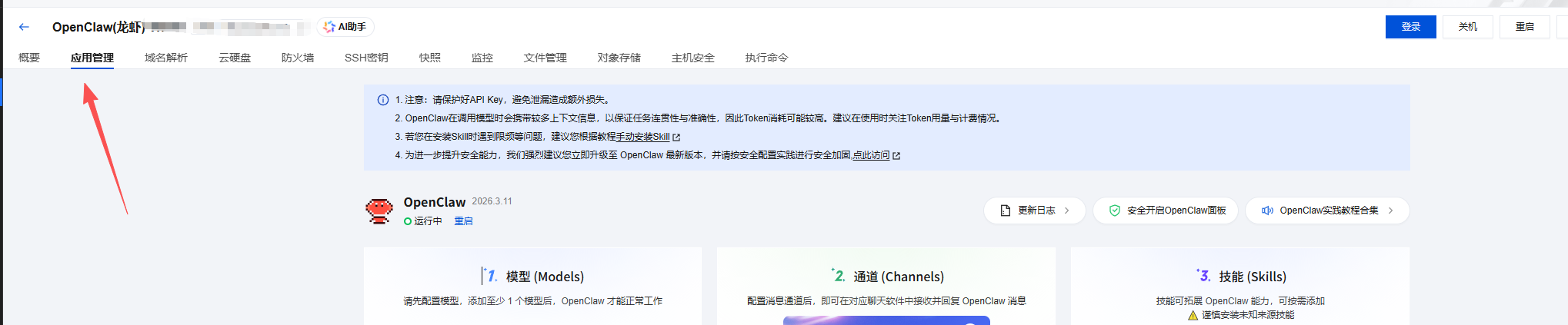Click the OpenClaw name beside lobster logo
Image resolution: width=1568 pixels, height=325 pixels.
435,202
